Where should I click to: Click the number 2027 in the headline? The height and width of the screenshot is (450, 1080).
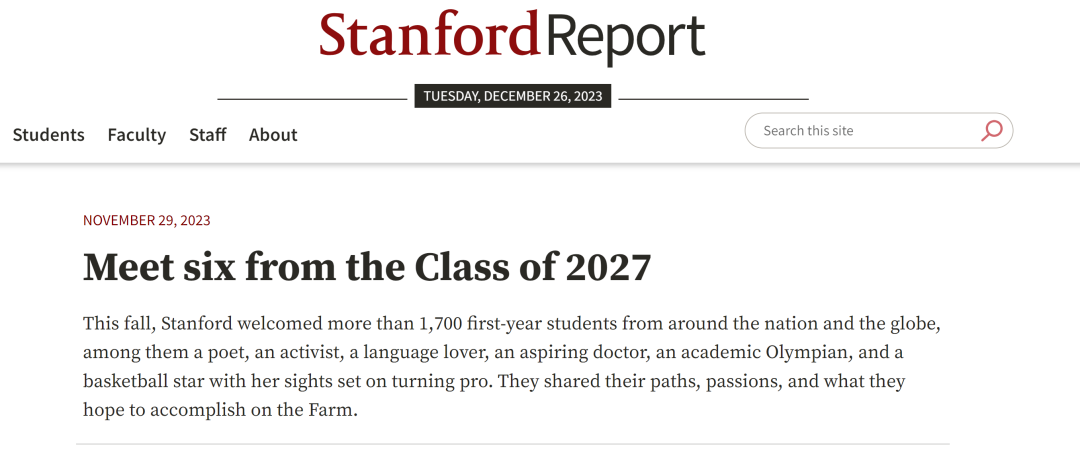point(608,267)
